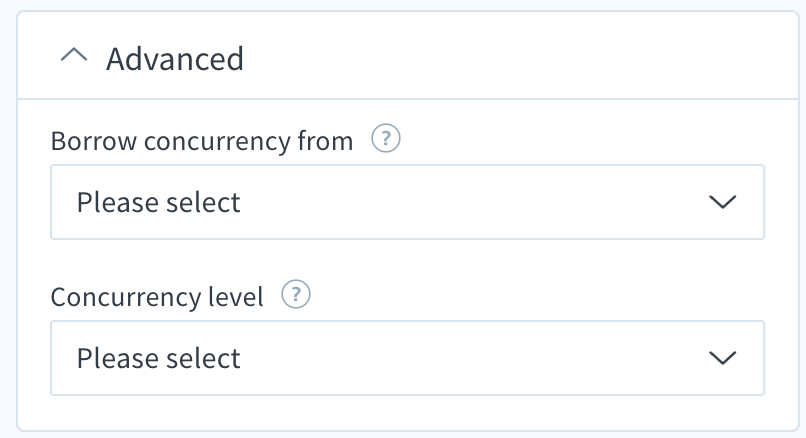Click the upward caret left of Advanced
The height and width of the screenshot is (438, 806).
click(x=74, y=56)
